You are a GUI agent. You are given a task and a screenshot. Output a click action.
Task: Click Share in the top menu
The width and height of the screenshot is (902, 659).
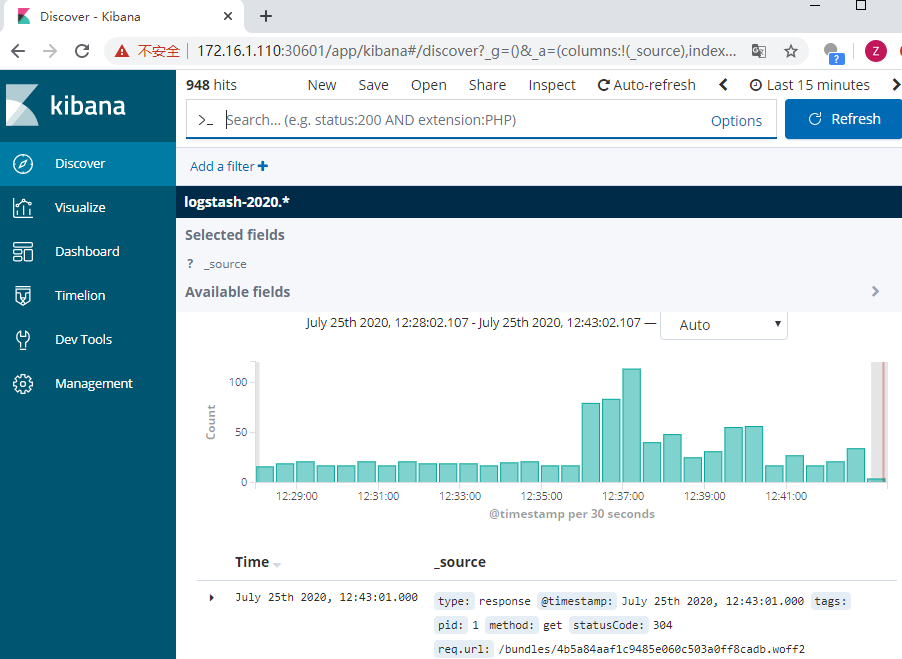[487, 85]
